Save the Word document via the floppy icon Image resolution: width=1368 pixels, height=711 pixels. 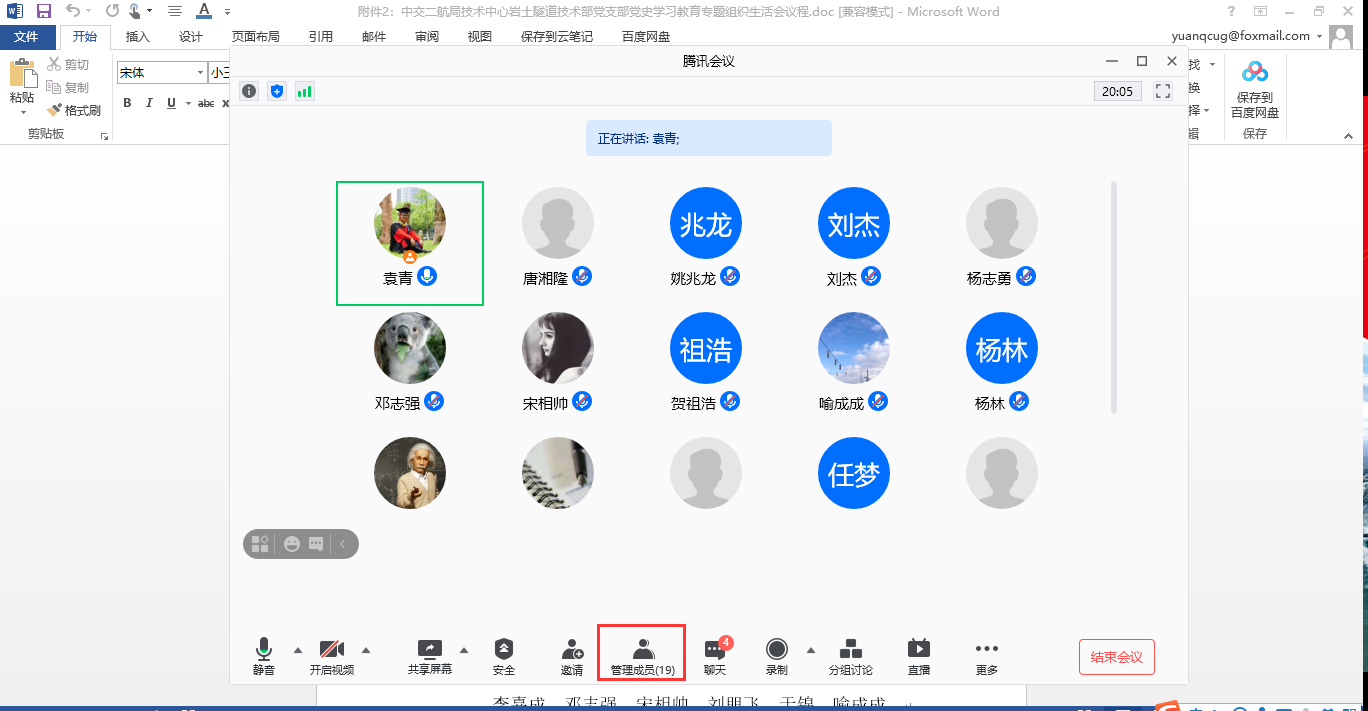43,11
